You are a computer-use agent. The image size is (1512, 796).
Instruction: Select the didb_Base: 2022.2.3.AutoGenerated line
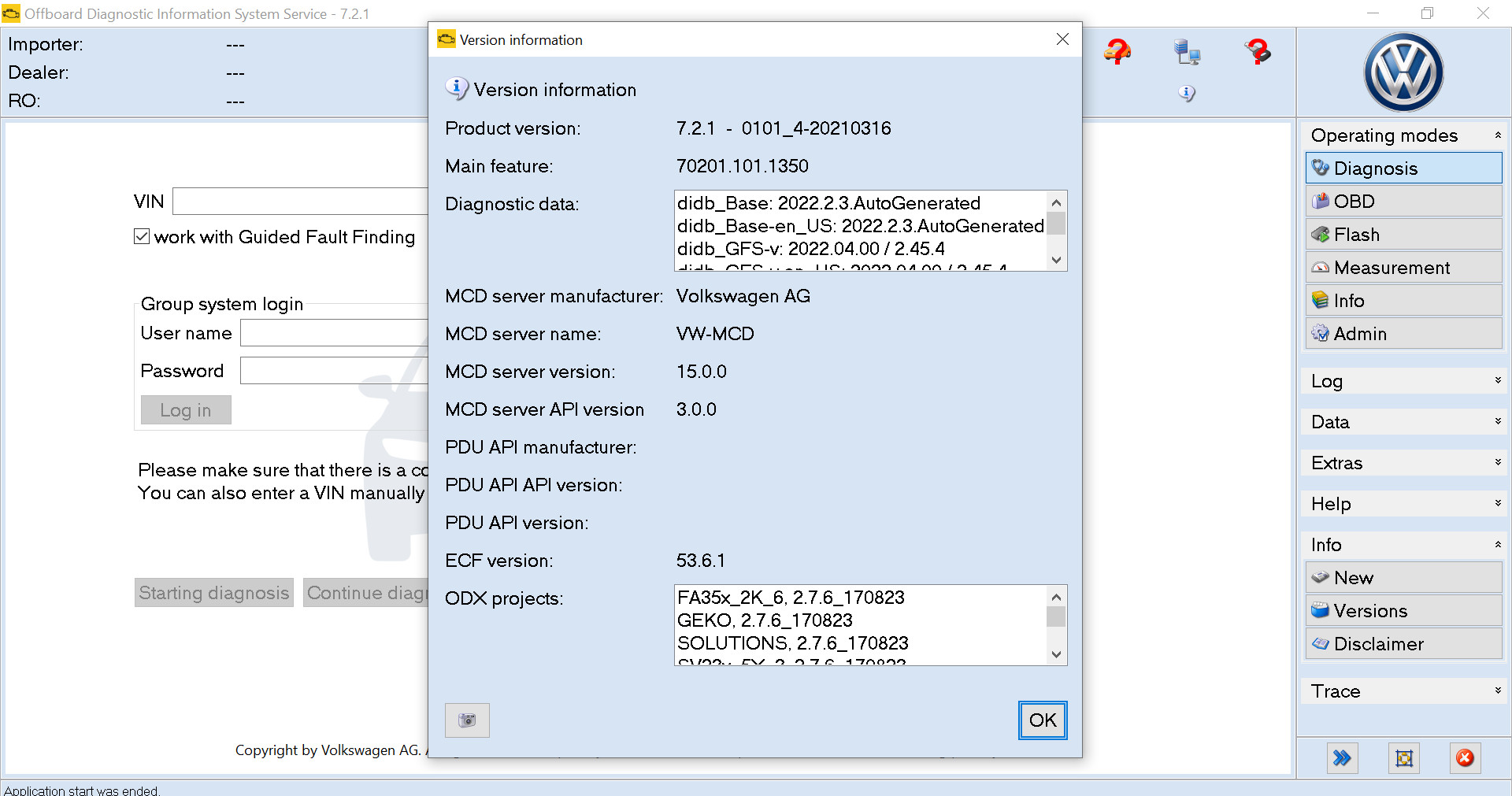click(828, 203)
